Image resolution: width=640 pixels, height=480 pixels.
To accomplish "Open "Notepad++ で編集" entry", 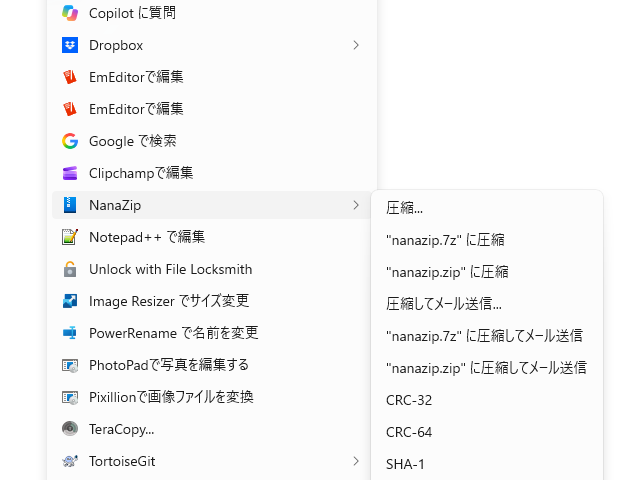I will [x=212, y=237].
